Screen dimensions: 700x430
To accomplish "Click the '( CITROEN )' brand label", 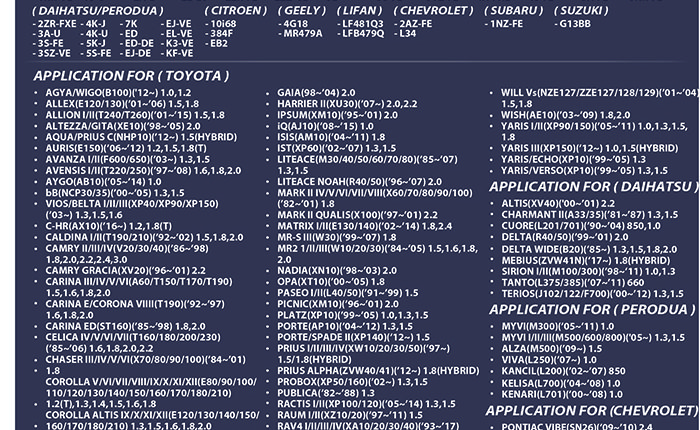I will (x=235, y=10).
